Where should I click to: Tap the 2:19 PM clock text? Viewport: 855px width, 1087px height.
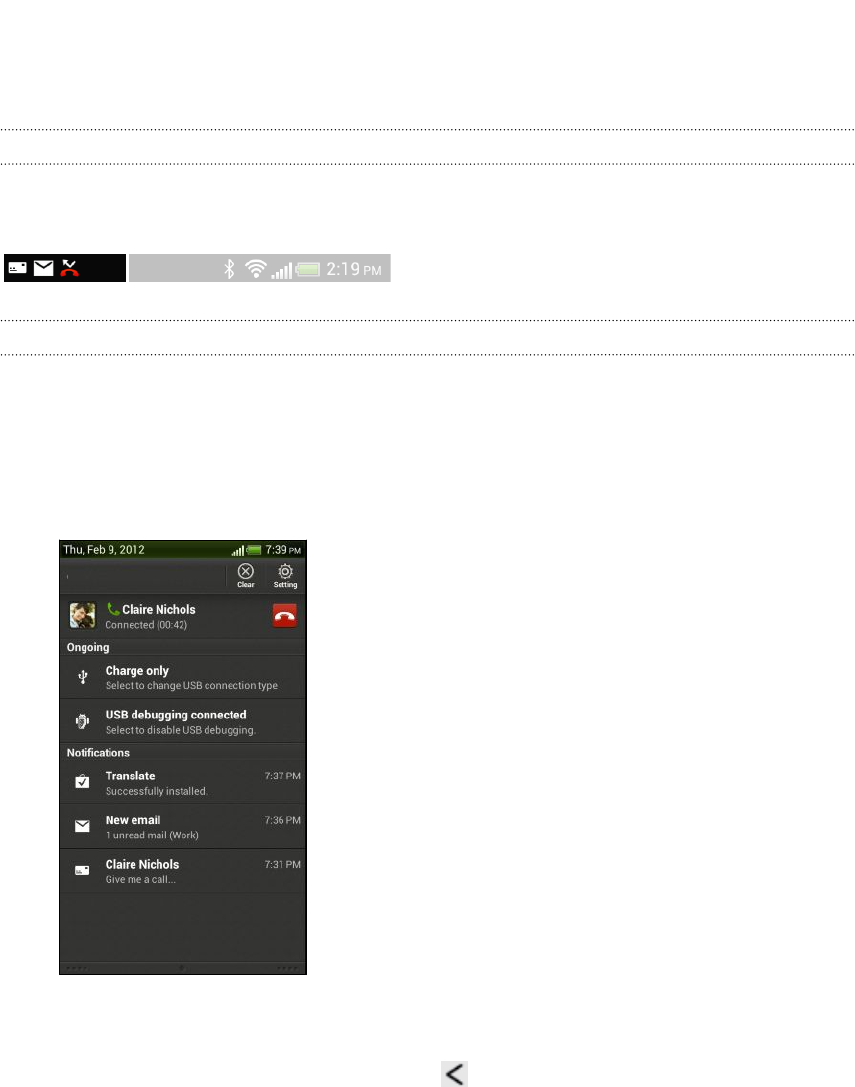[354, 269]
